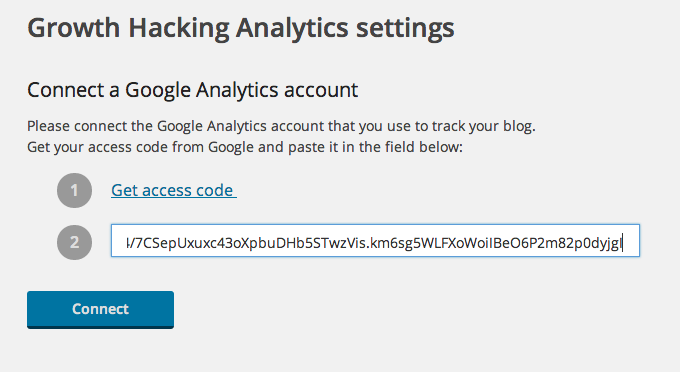Select the gray circle icon beside the code field
680x372 pixels.
coord(74,242)
